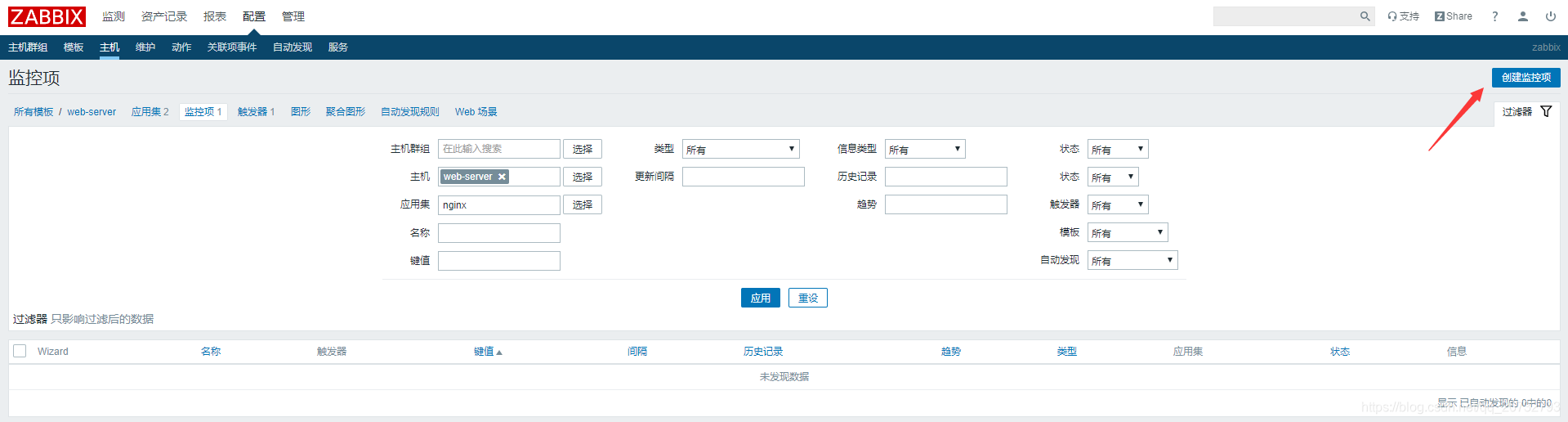Open the 配置 top menu
This screenshot has width=1568, height=422.
(254, 16)
